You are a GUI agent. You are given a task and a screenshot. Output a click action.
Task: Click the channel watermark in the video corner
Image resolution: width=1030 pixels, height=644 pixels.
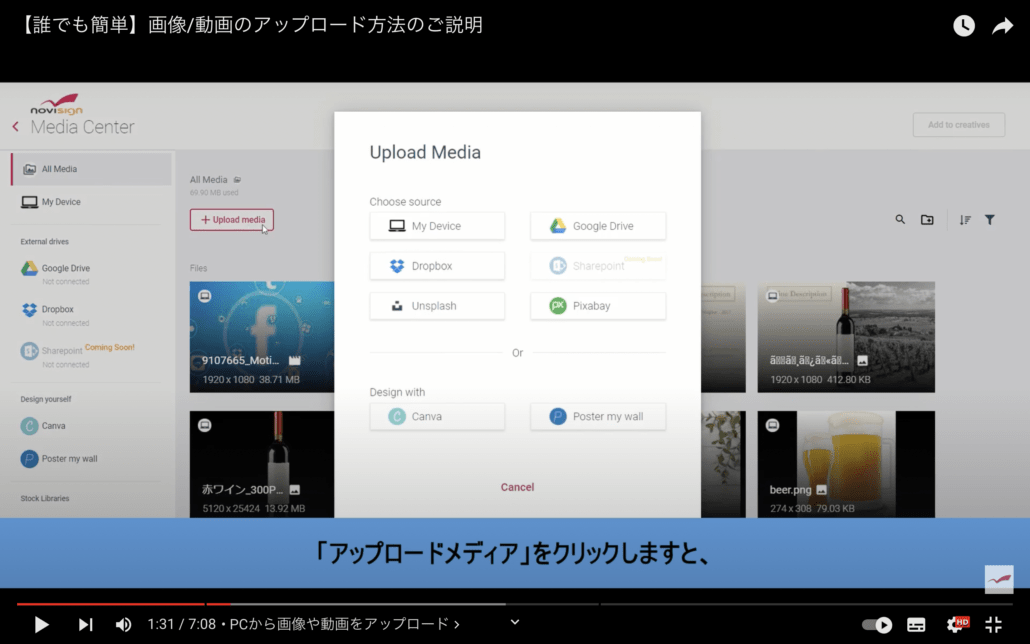pos(998,580)
